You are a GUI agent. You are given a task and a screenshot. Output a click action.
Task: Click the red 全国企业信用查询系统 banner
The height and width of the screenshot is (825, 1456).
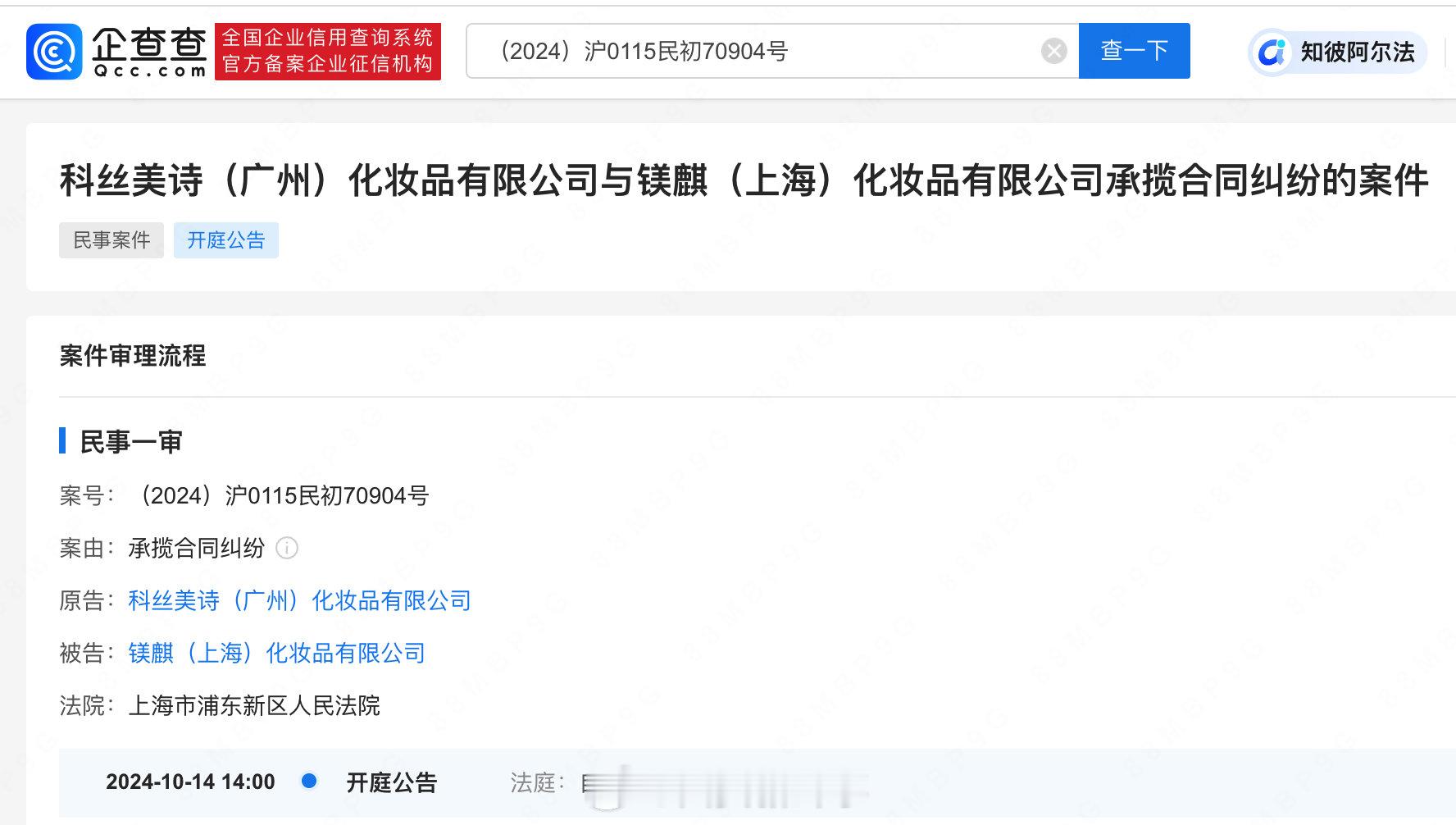328,52
